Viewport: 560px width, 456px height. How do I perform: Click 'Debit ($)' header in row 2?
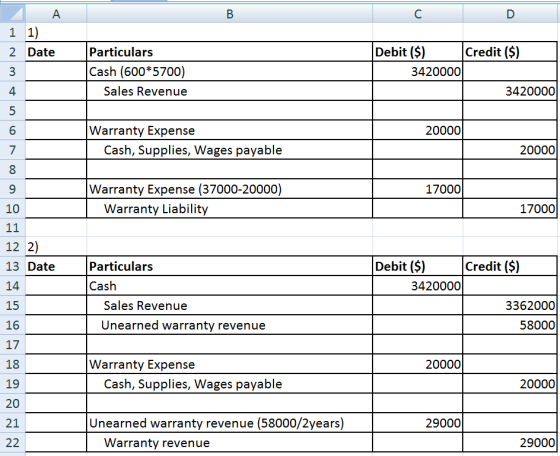pos(418,52)
